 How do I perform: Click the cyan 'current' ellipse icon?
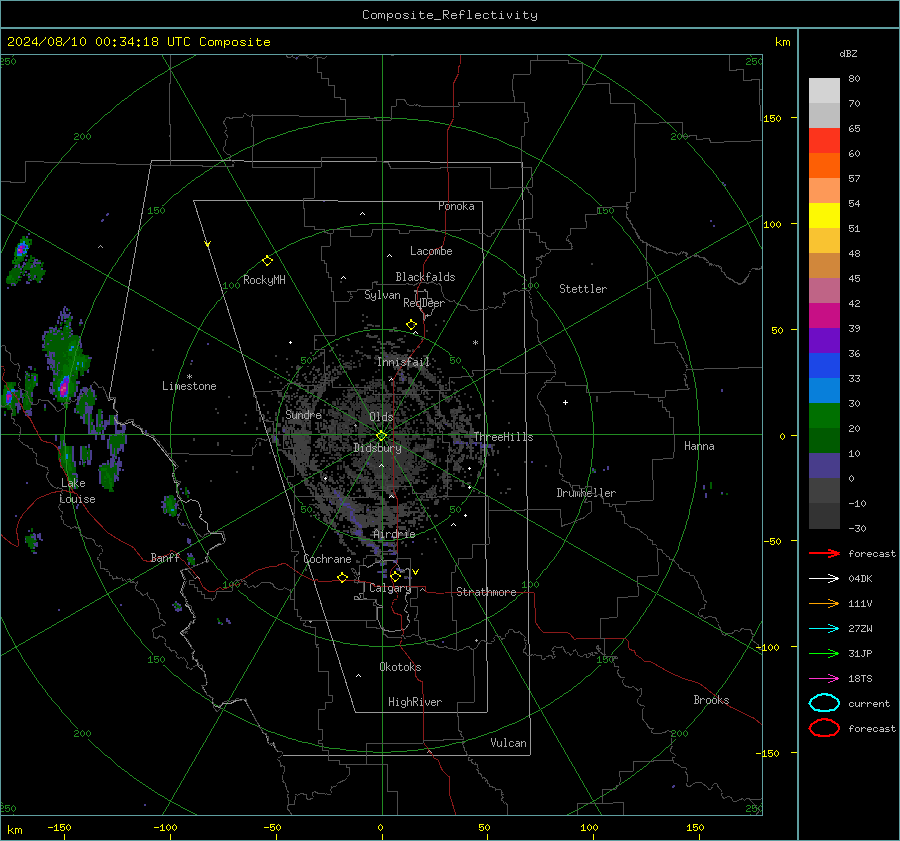click(824, 703)
